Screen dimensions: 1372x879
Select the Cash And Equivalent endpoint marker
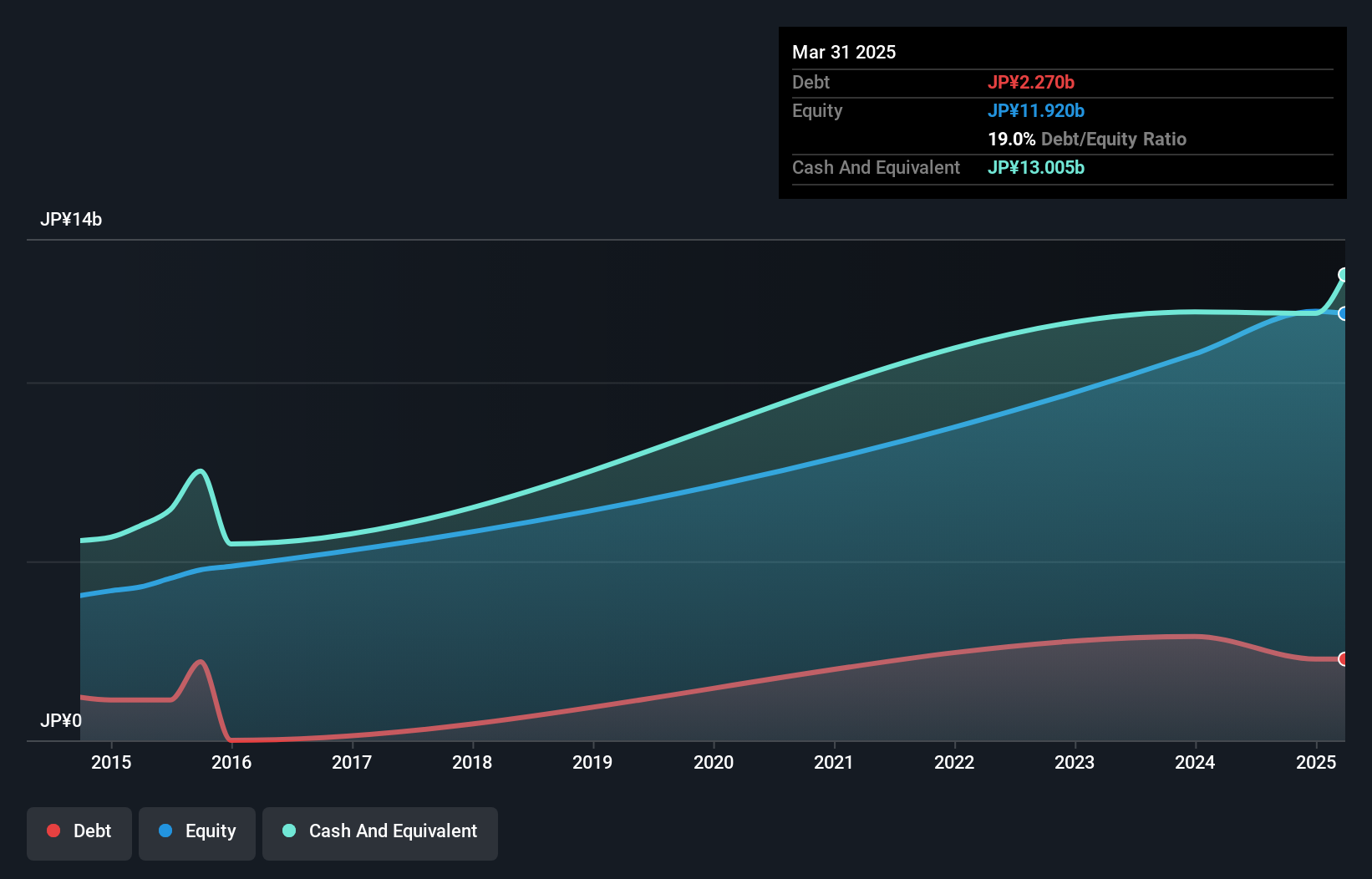1344,275
